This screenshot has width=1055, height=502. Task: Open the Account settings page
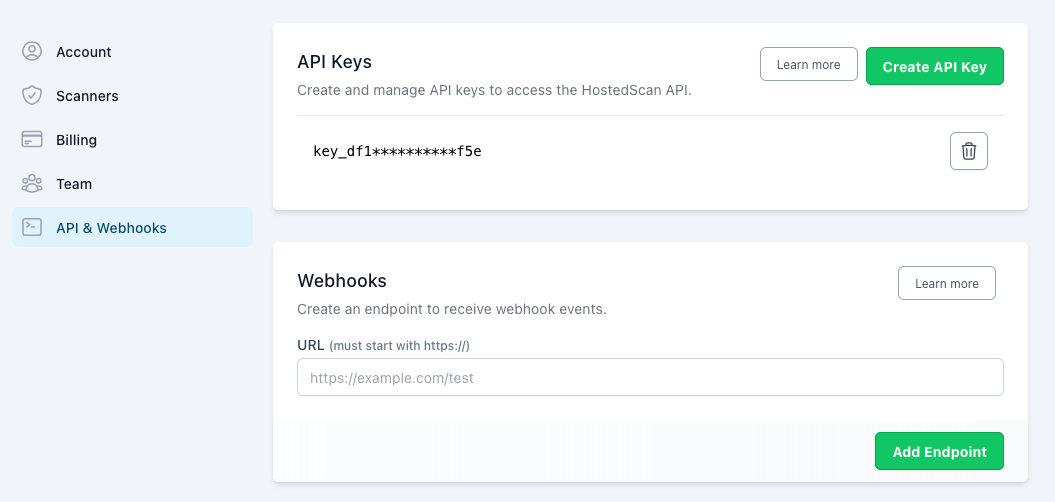84,52
